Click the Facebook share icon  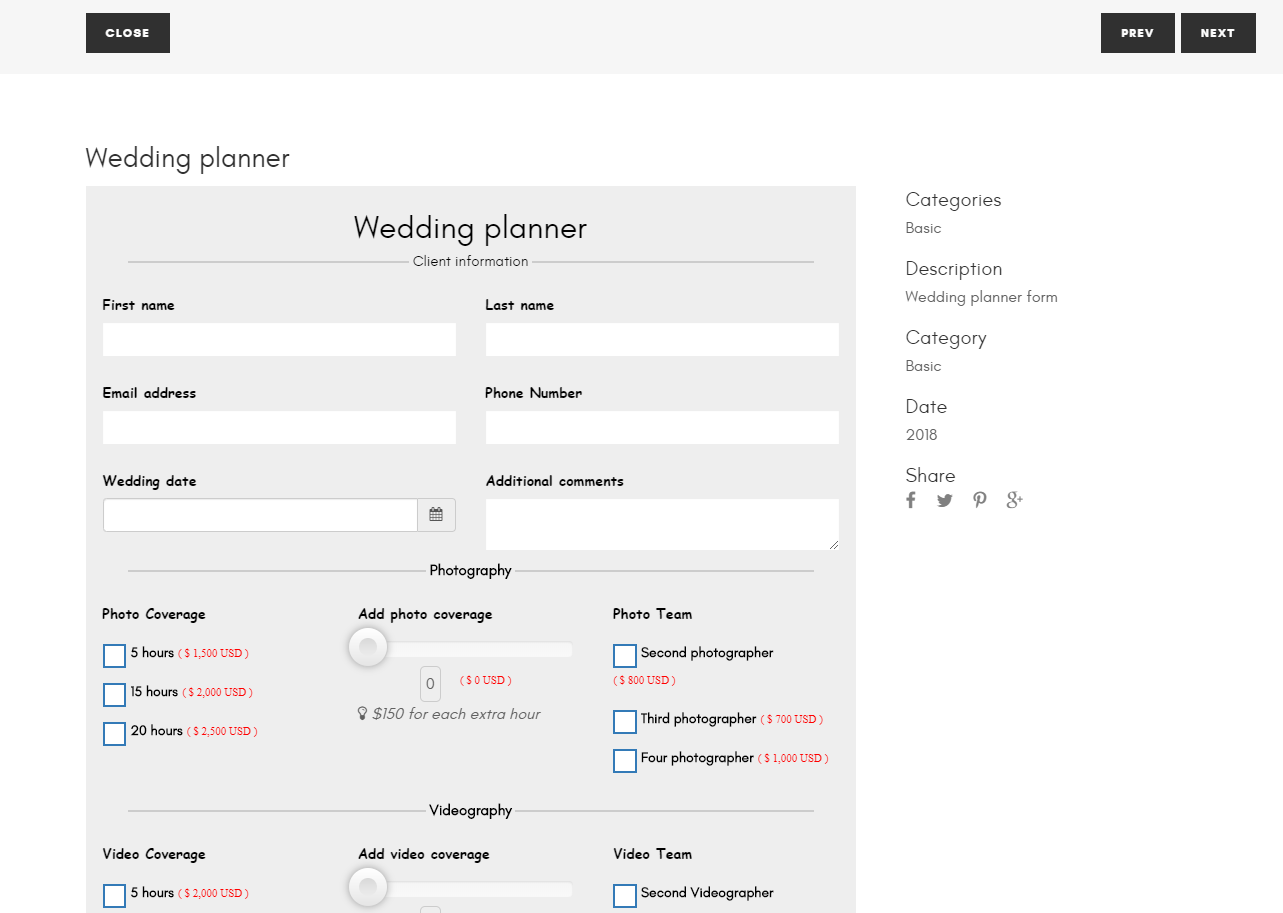[x=911, y=500]
